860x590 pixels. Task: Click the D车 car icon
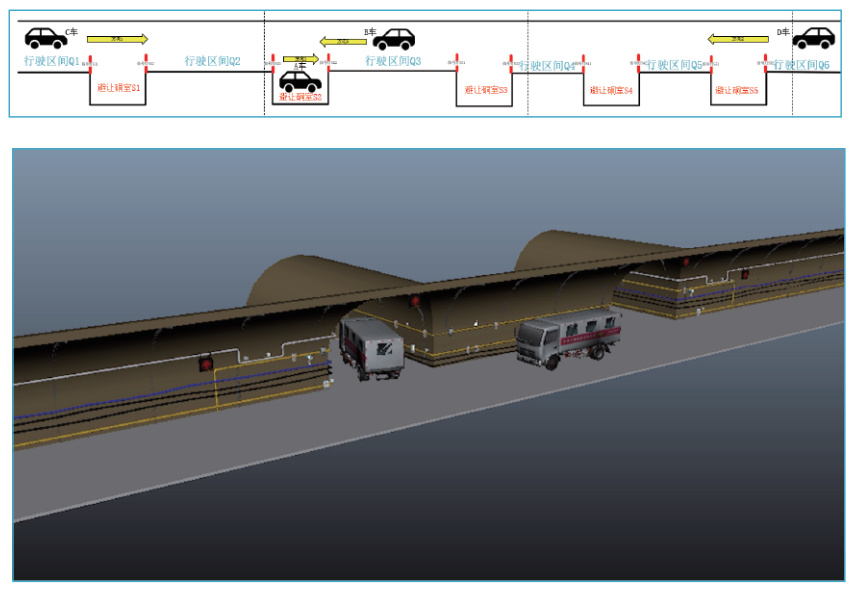tap(813, 38)
